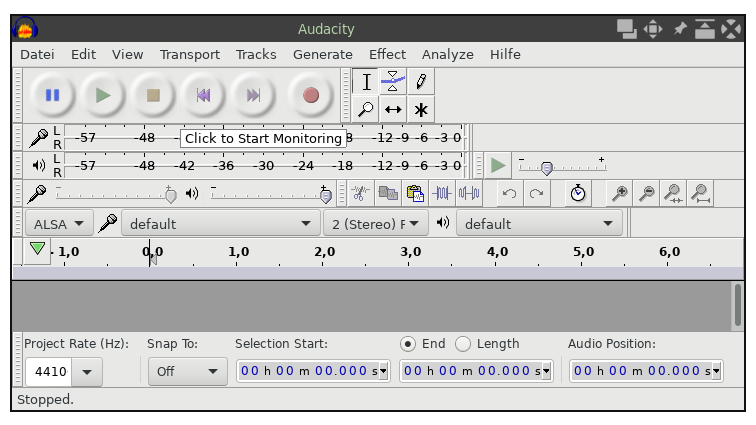Image resolution: width=756 pixels, height=425 pixels.
Task: Click Fit Project zoom icon
Action: pos(700,193)
